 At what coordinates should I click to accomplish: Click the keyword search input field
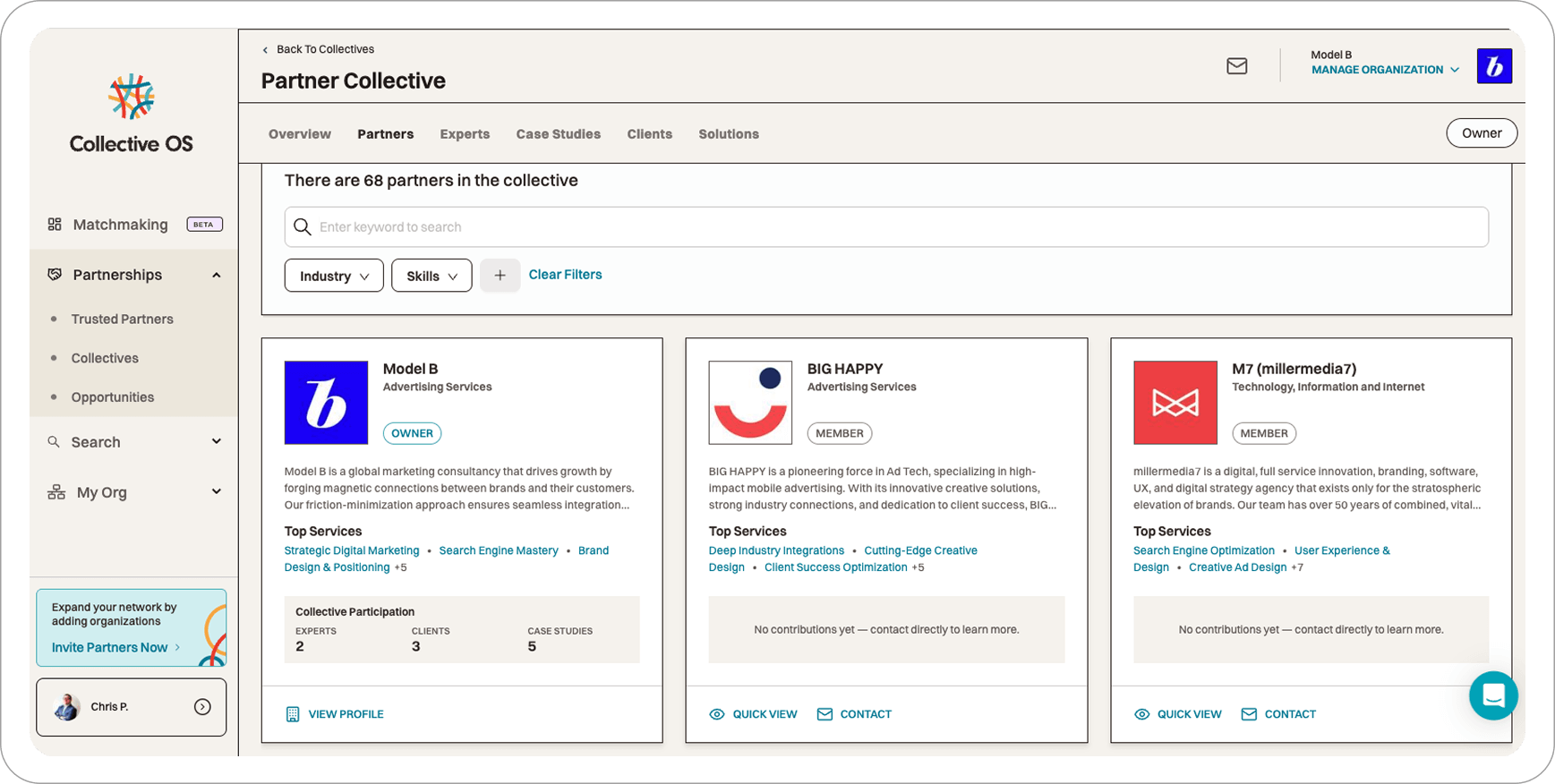coord(886,227)
